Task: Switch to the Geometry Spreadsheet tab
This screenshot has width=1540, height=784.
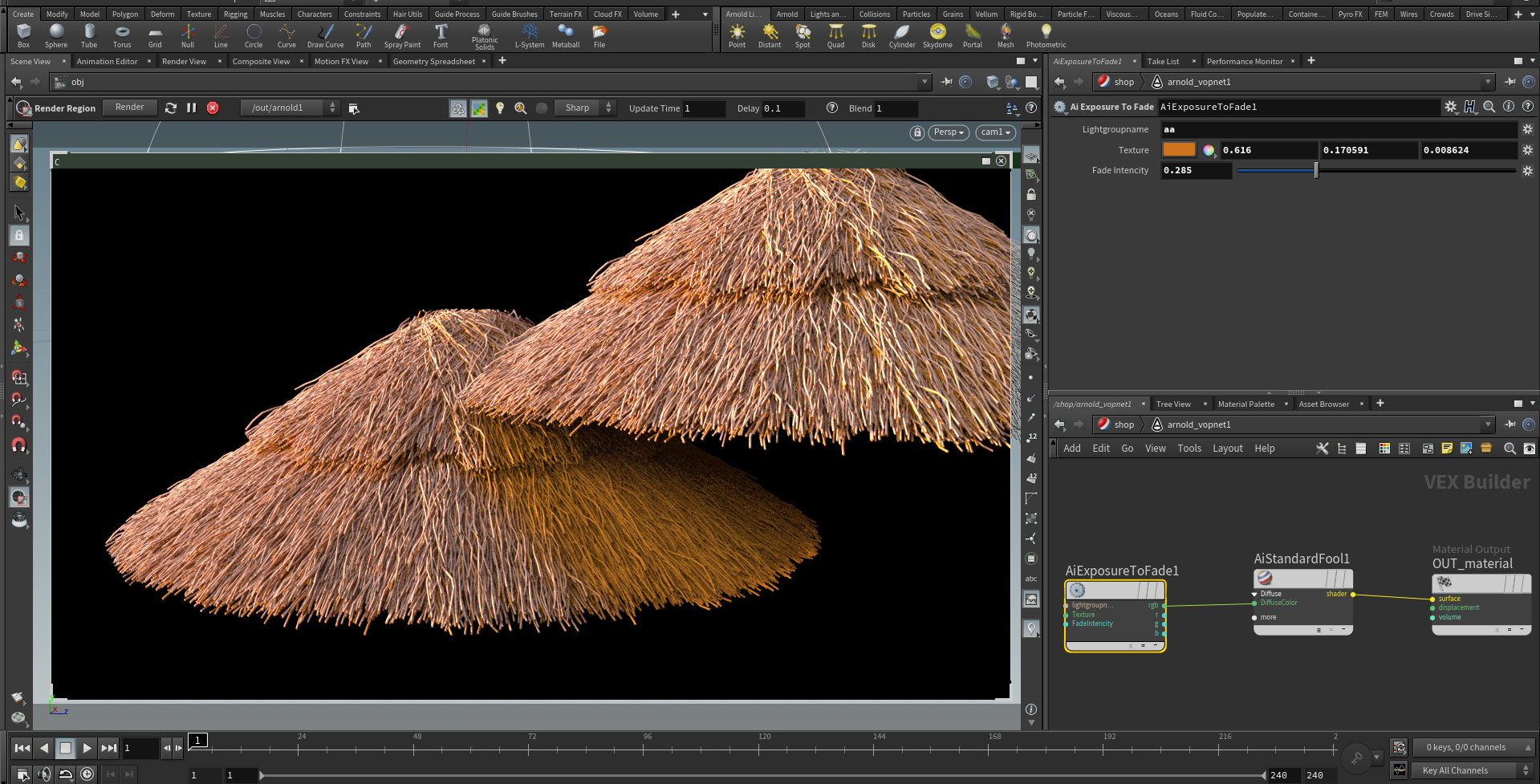Action: pyautogui.click(x=433, y=61)
